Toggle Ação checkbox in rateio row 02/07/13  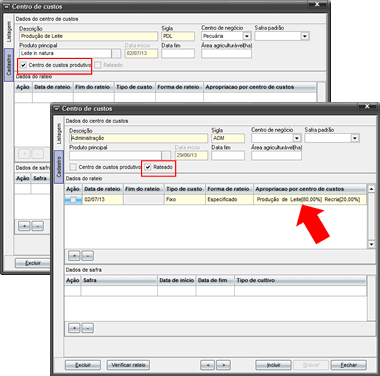pos(73,200)
